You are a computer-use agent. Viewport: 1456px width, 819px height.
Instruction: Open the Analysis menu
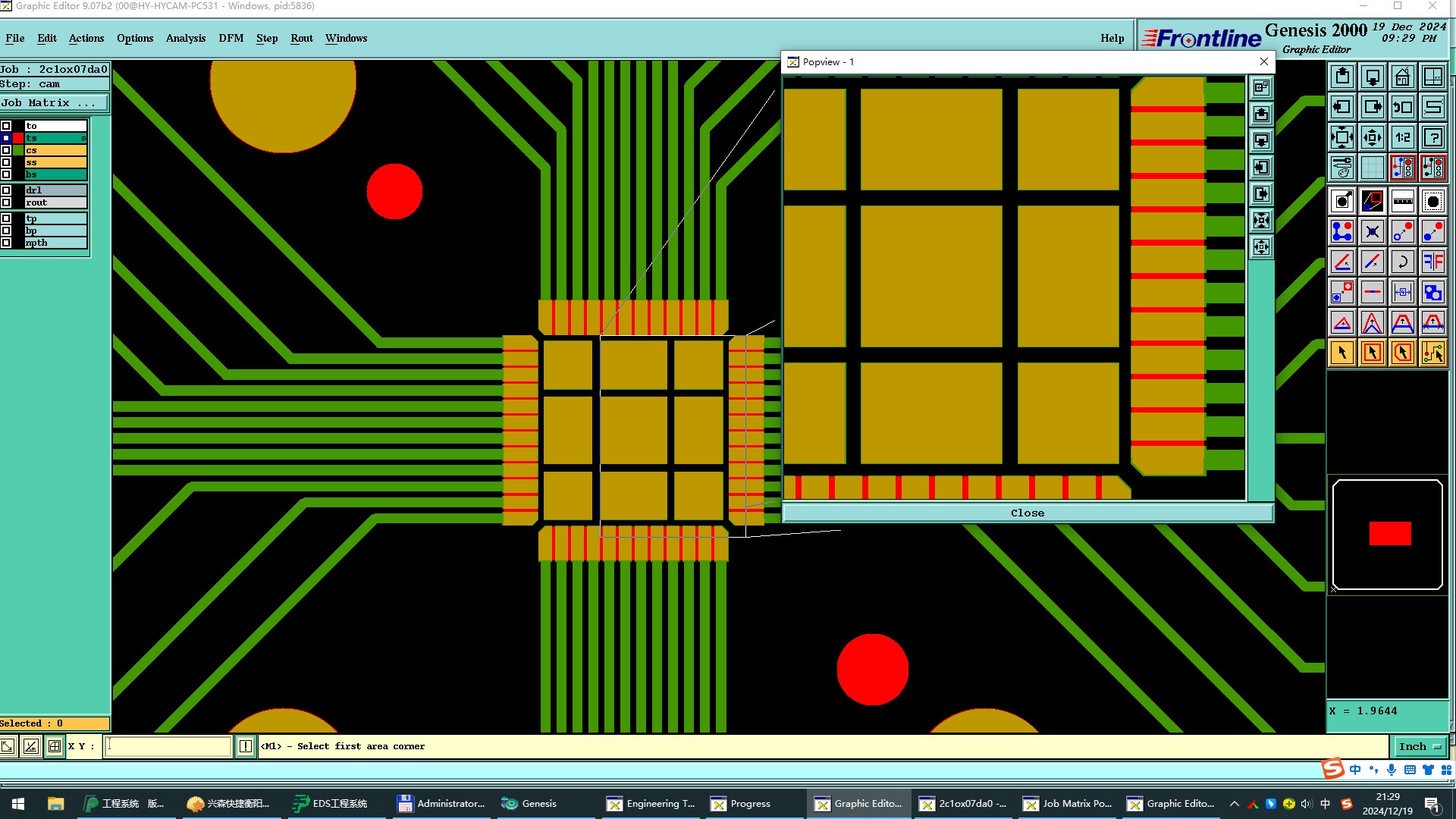pyautogui.click(x=185, y=38)
